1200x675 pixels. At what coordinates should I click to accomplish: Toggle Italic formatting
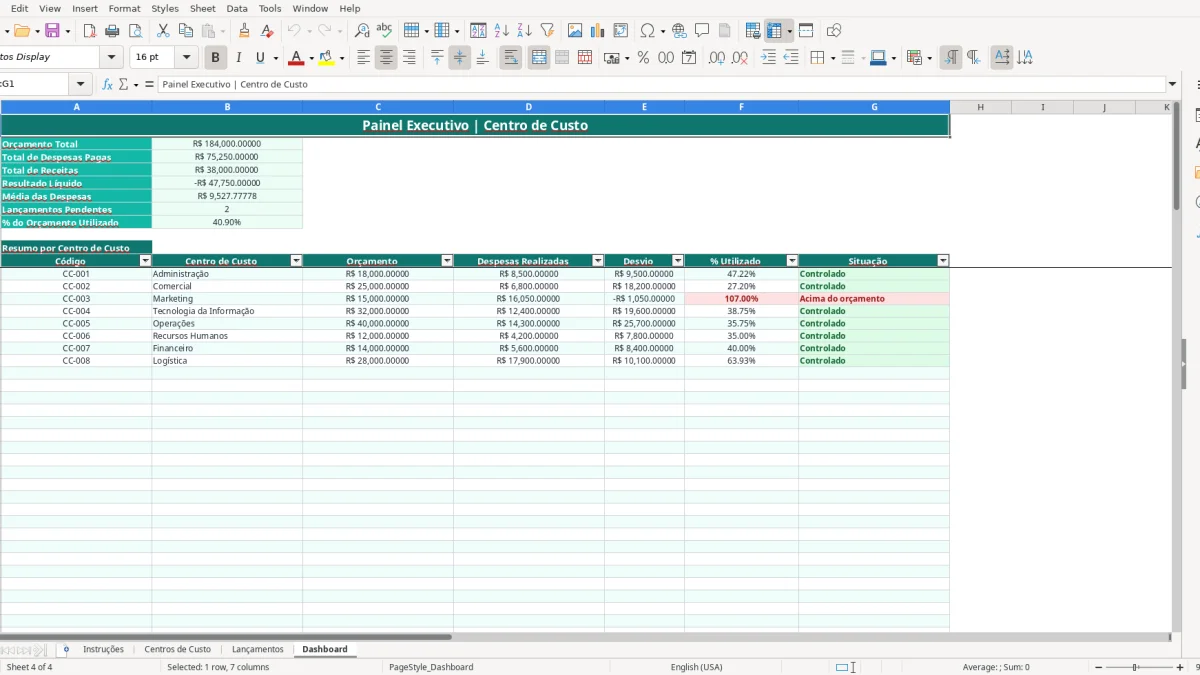click(238, 58)
